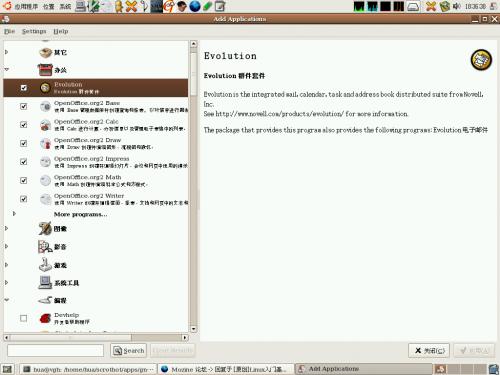Open the Help menu
Screen dimensions: 500x375
click(x=61, y=31)
